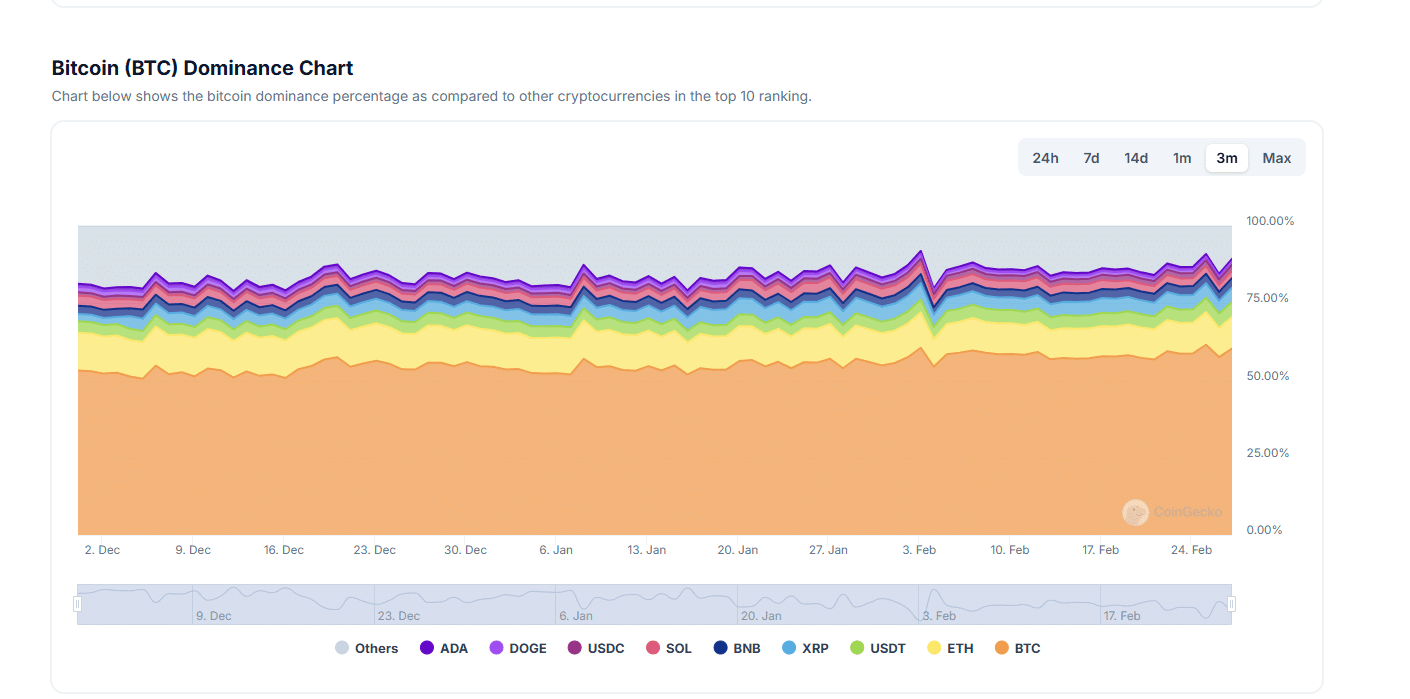1410x699 pixels.
Task: Click the left range navigator handle
Action: (77, 604)
